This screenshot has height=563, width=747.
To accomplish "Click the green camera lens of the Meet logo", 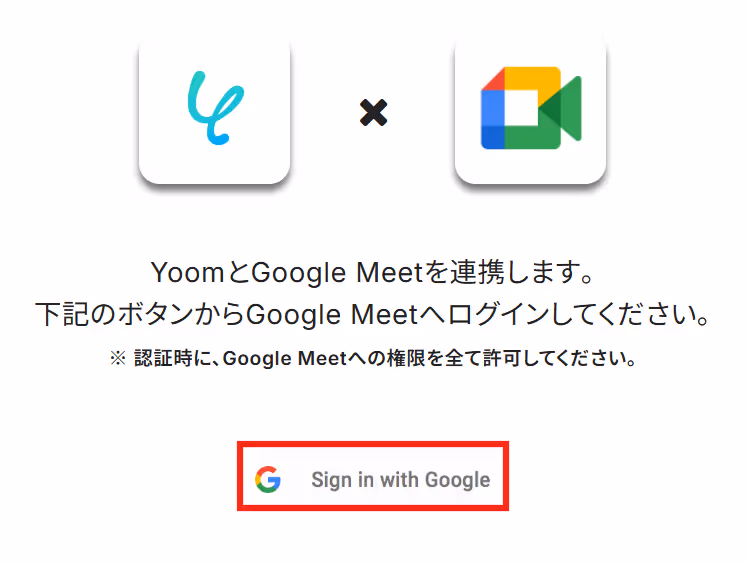I will (x=561, y=108).
